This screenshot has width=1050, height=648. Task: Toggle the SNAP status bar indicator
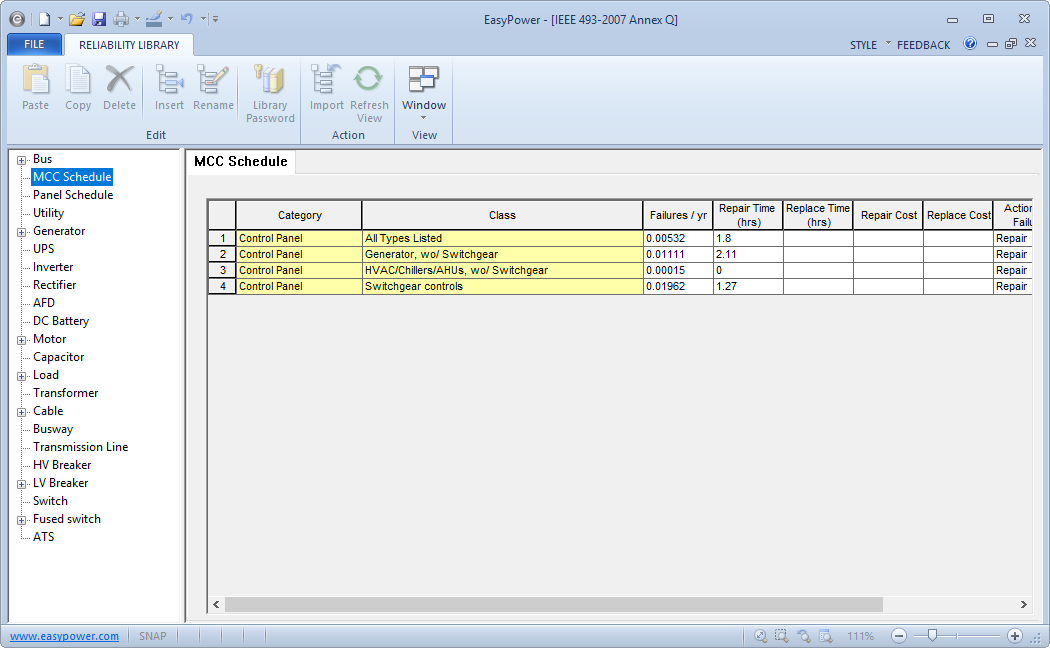tap(153, 636)
